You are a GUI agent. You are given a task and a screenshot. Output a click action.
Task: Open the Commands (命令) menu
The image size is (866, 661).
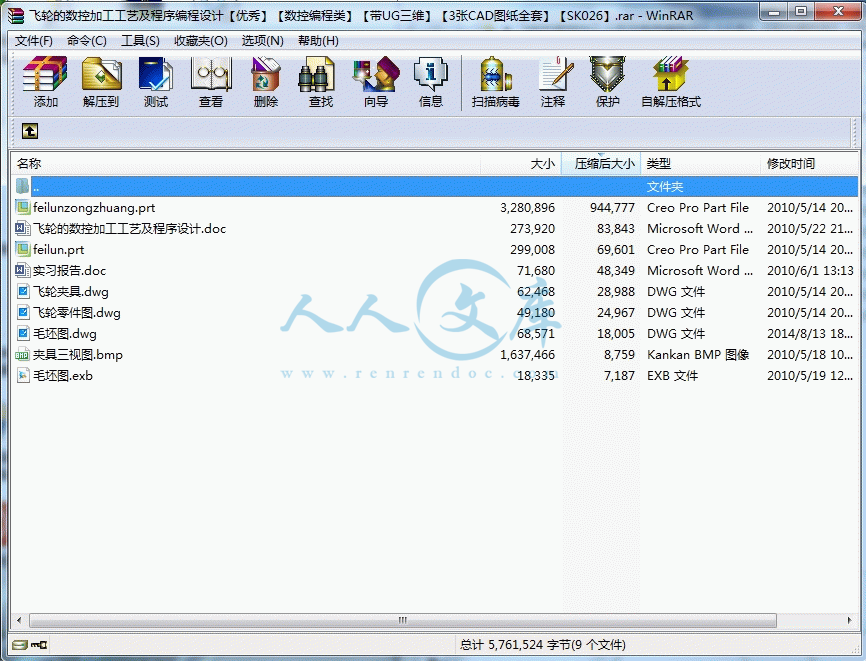click(86, 41)
